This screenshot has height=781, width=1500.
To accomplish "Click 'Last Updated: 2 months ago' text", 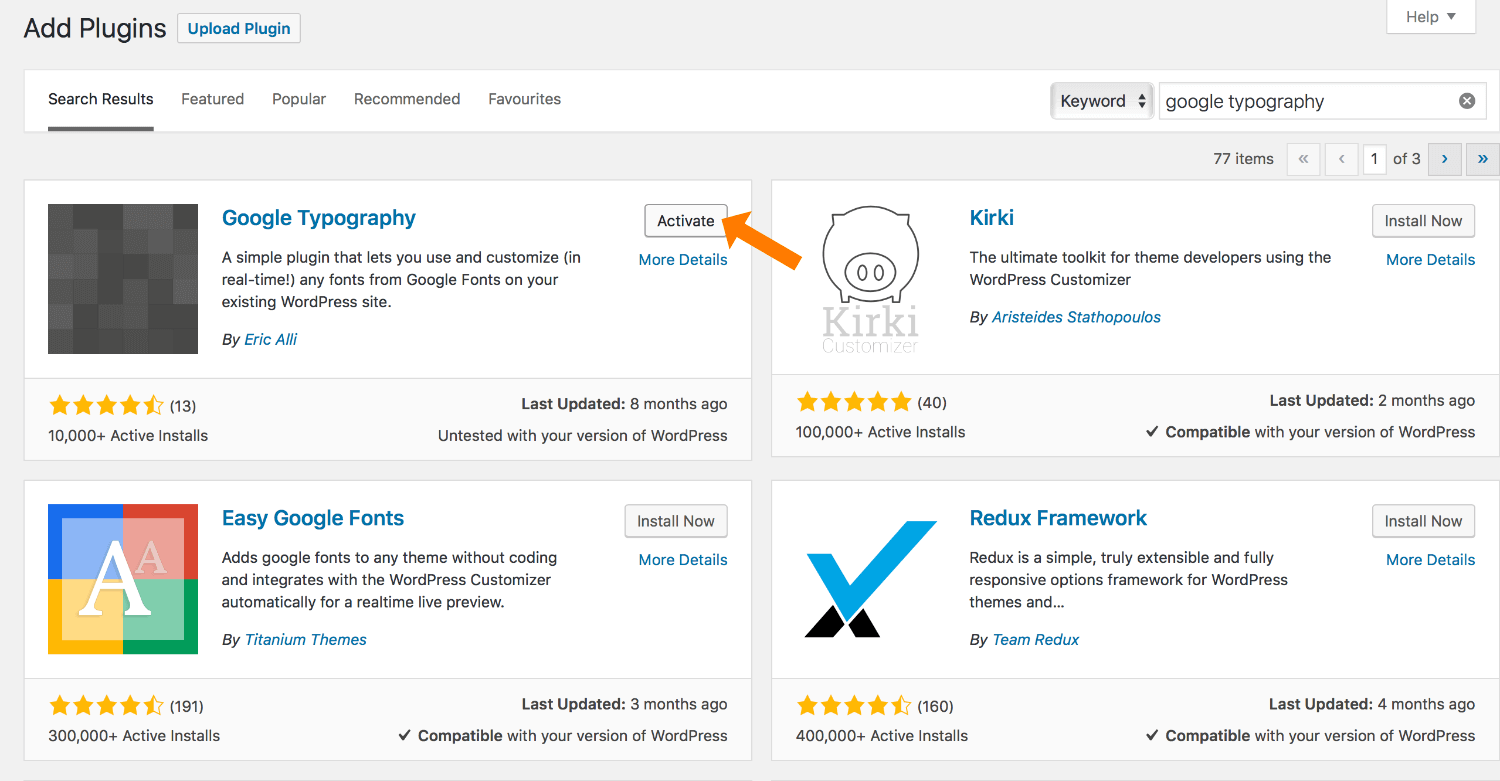I will (1372, 400).
